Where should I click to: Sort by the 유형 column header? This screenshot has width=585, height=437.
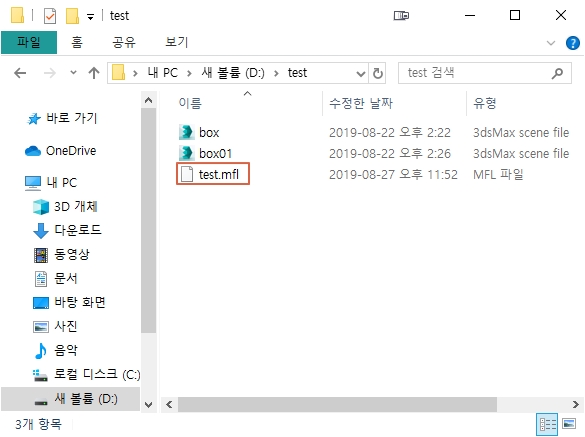click(485, 103)
